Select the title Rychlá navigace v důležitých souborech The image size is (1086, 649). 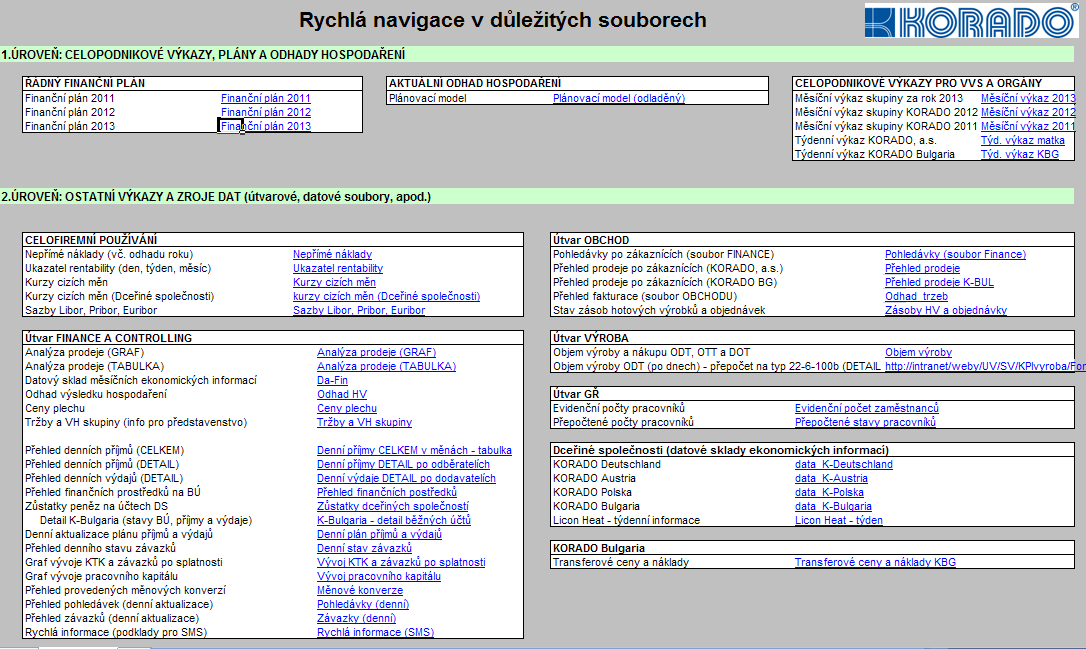(503, 20)
